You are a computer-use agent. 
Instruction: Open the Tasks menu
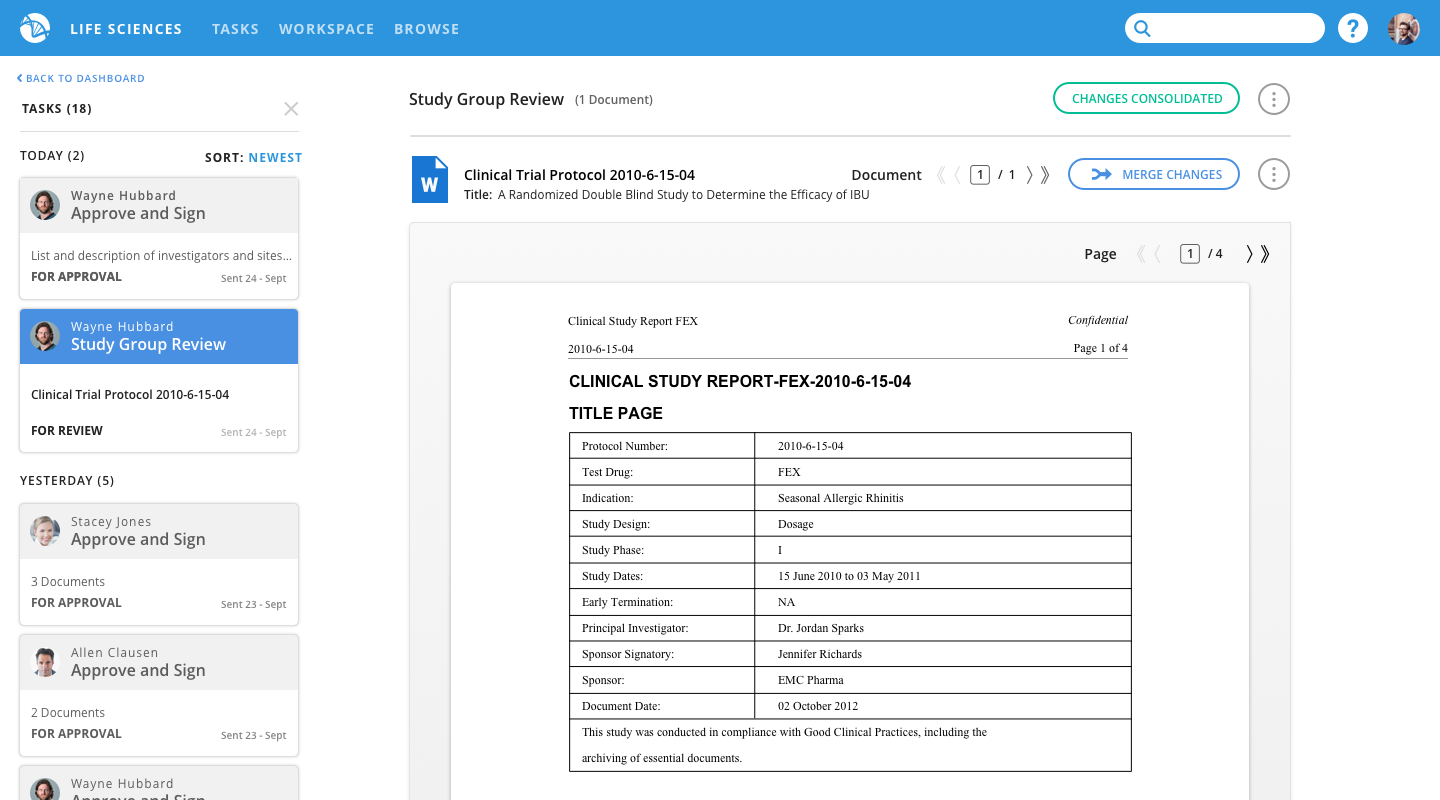tap(235, 29)
